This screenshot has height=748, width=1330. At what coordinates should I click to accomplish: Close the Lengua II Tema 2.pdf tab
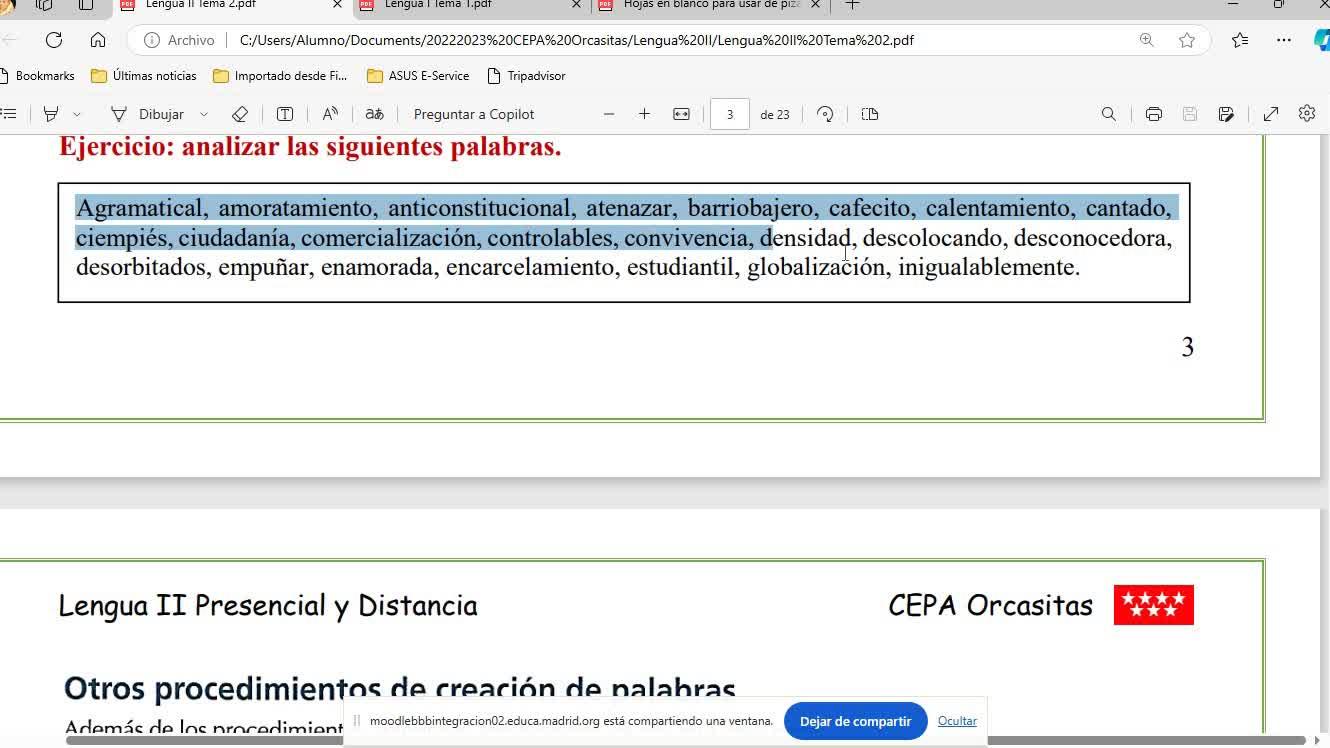(x=337, y=5)
